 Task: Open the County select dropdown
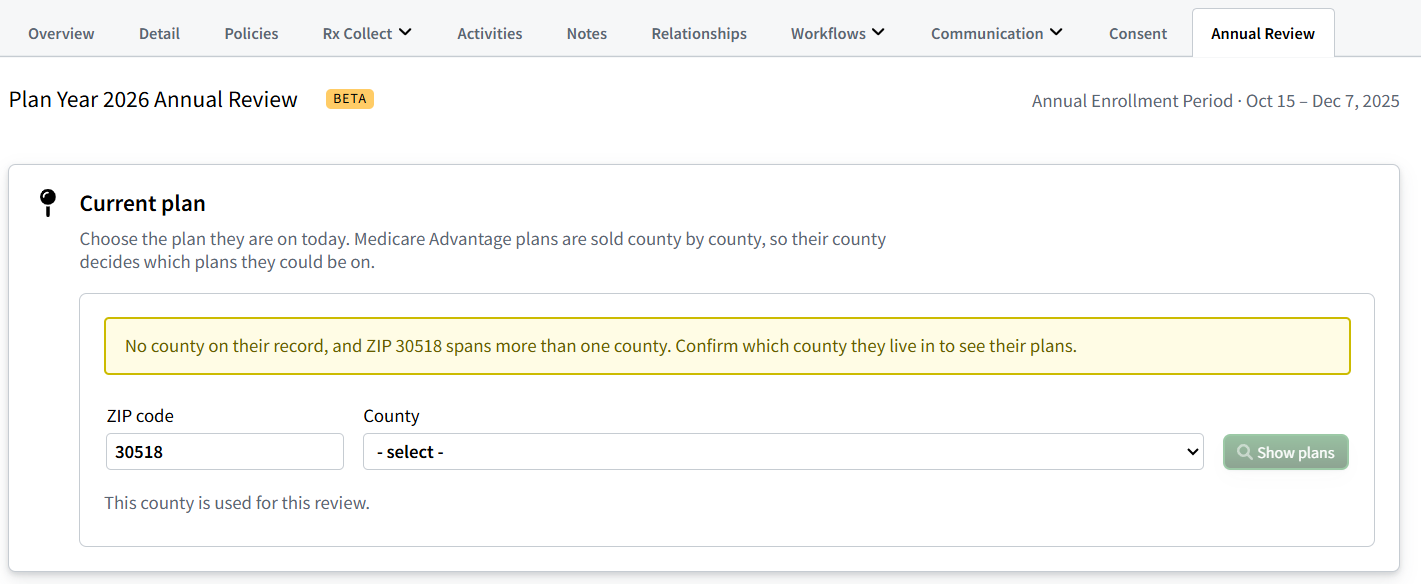tap(783, 452)
